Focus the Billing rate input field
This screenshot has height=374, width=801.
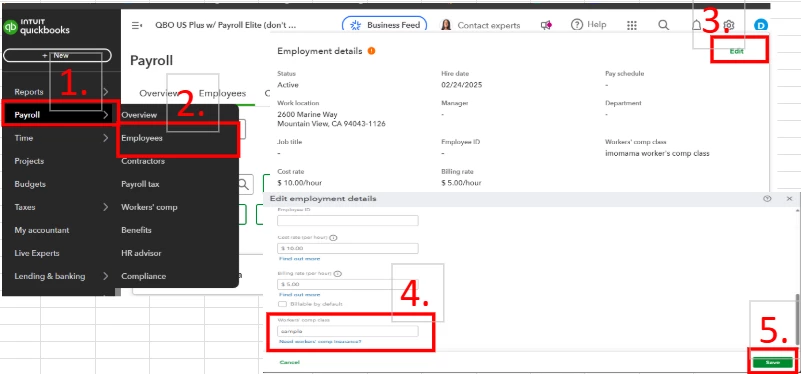348,284
